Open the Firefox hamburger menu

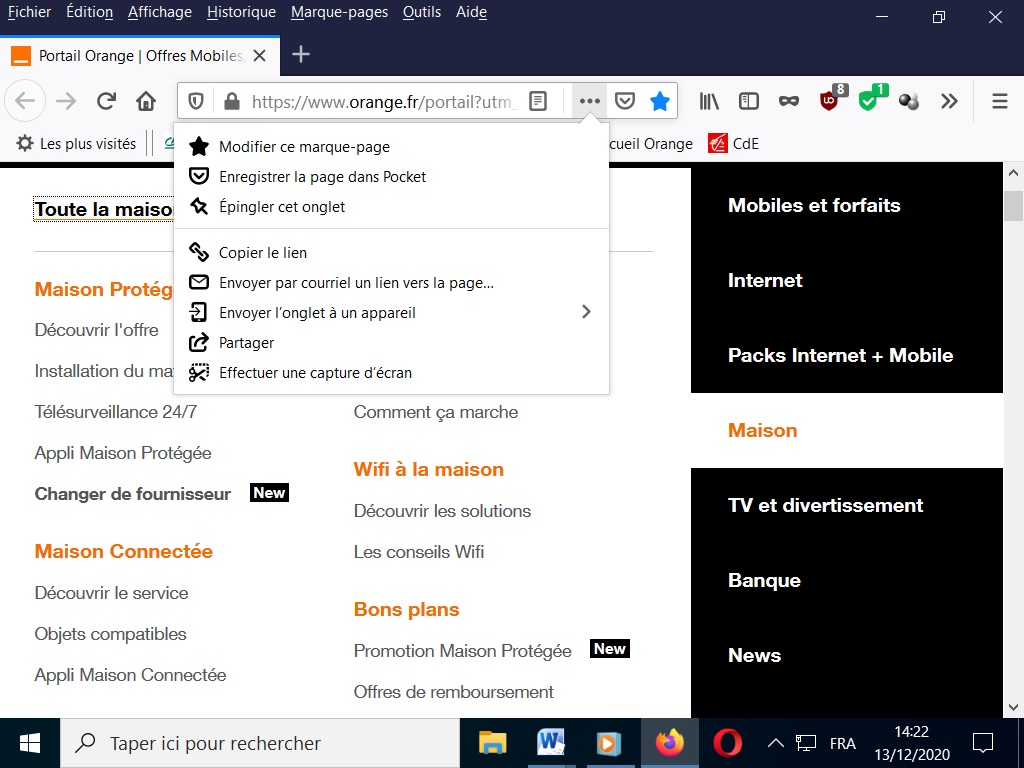(x=999, y=101)
